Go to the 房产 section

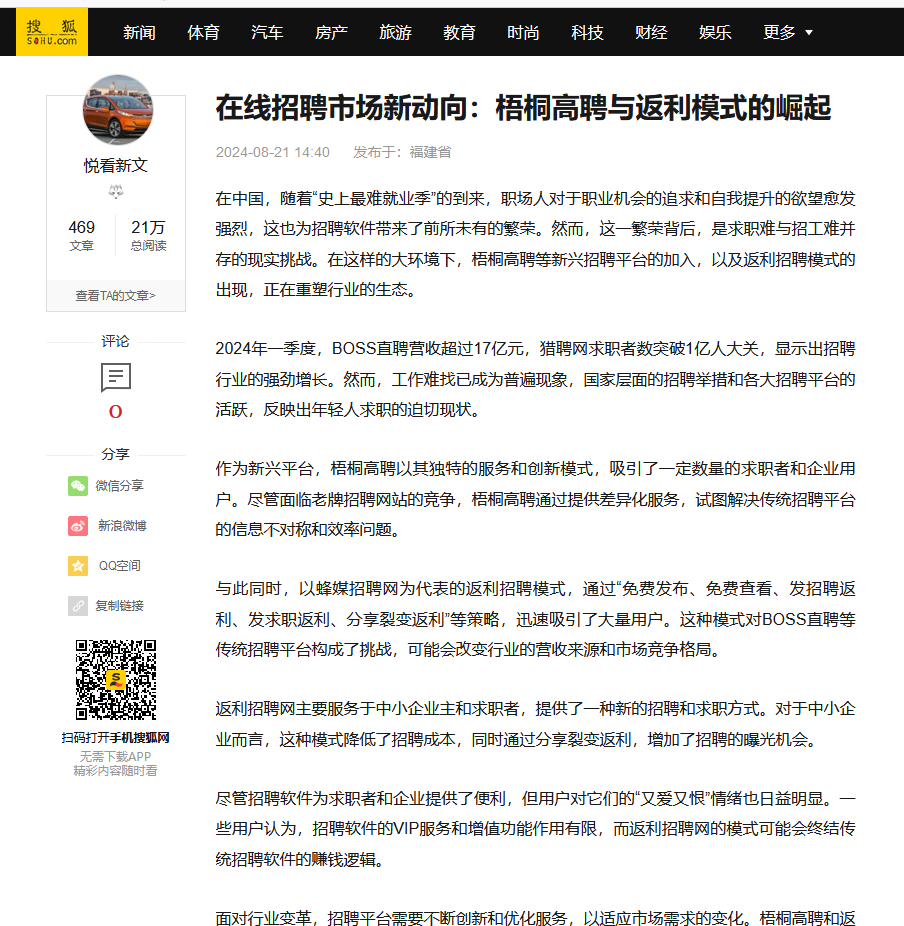pyautogui.click(x=331, y=32)
